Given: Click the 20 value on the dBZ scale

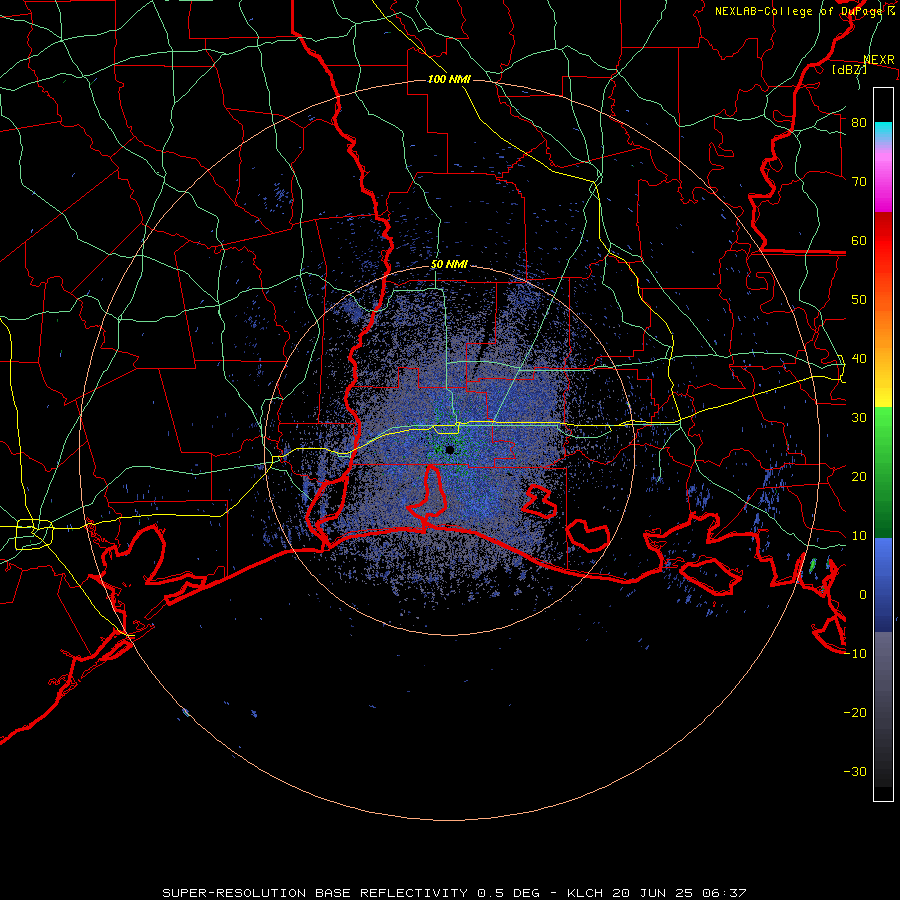Looking at the screenshot, I should tap(859, 476).
